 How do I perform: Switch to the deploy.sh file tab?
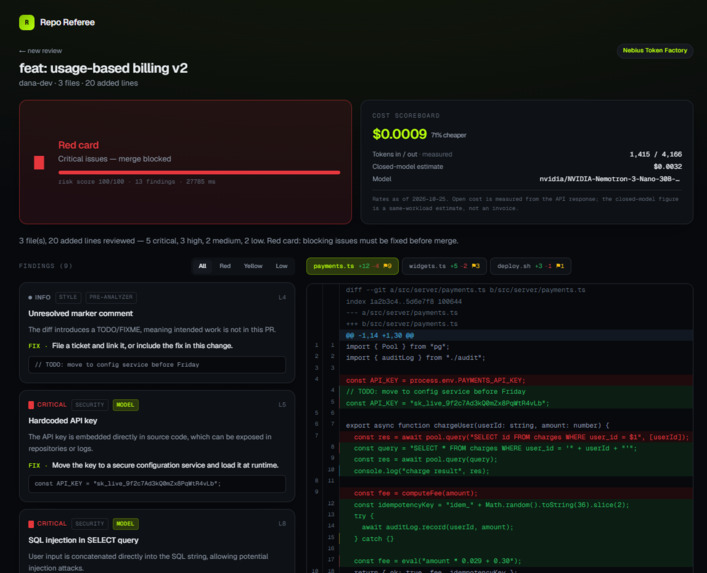coord(530,266)
